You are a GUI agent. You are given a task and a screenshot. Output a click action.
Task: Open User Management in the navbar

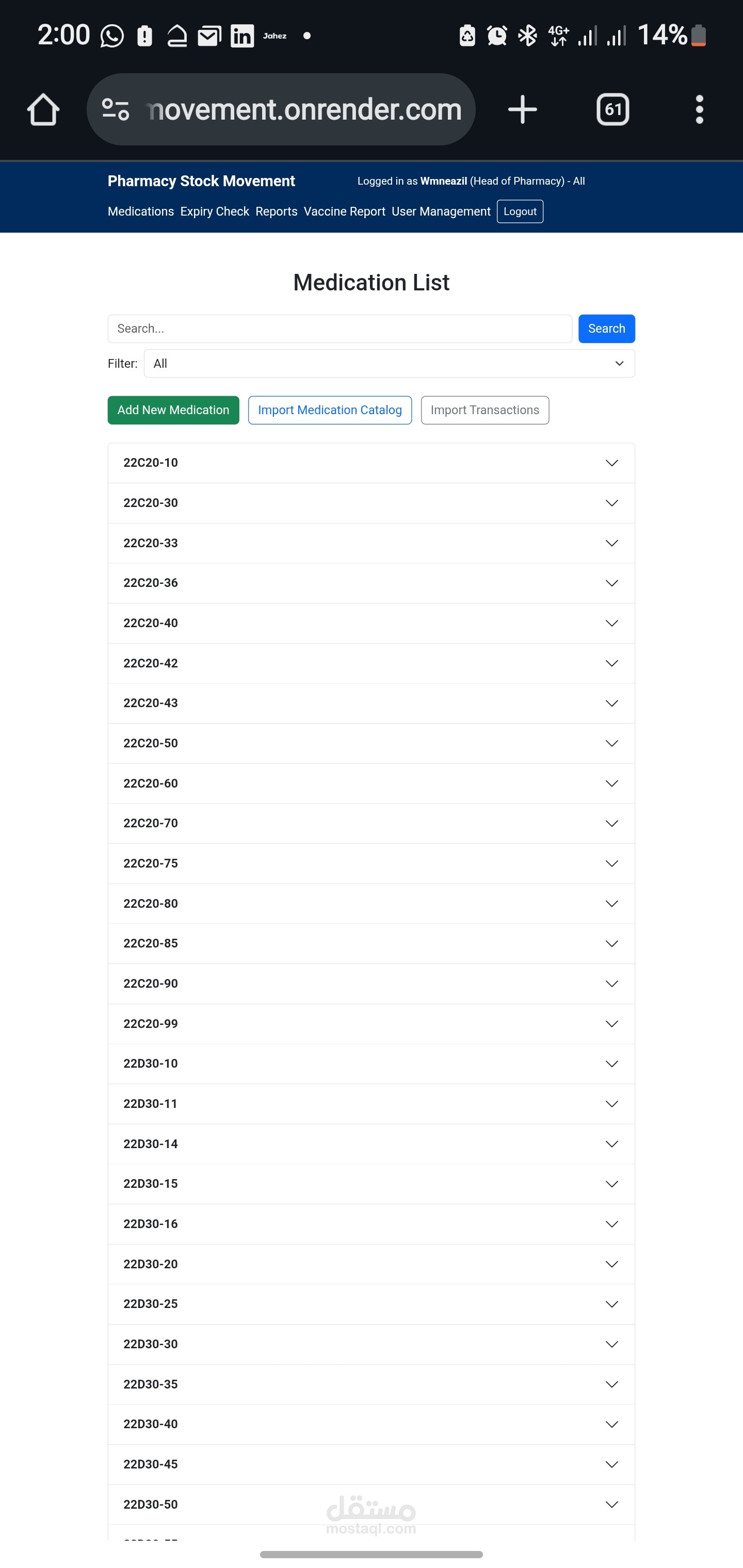click(441, 211)
